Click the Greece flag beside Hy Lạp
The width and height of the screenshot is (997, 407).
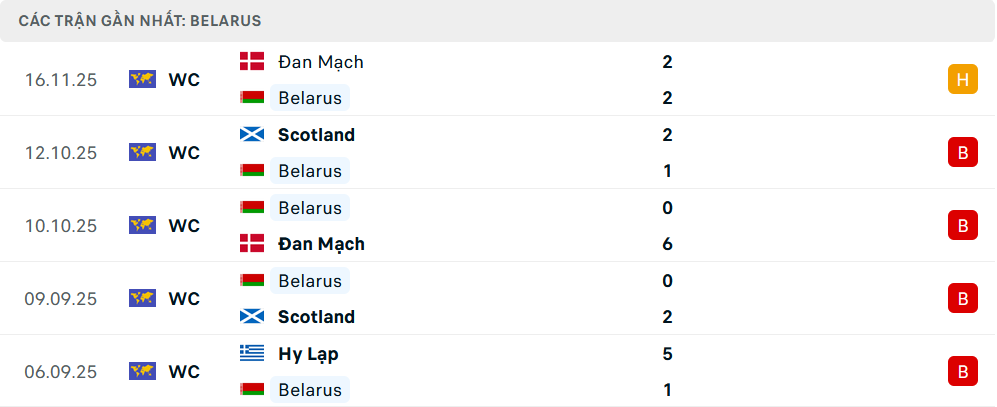click(x=252, y=353)
